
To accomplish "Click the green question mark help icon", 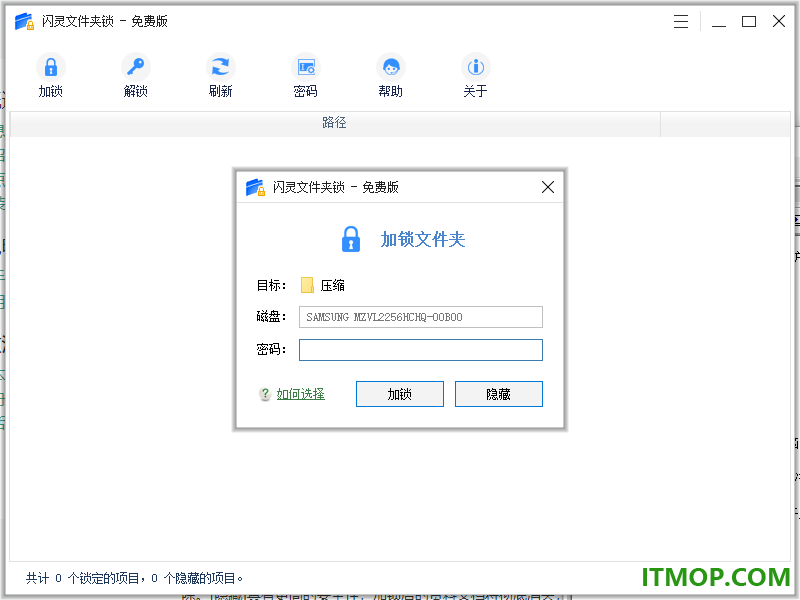I will click(x=265, y=394).
